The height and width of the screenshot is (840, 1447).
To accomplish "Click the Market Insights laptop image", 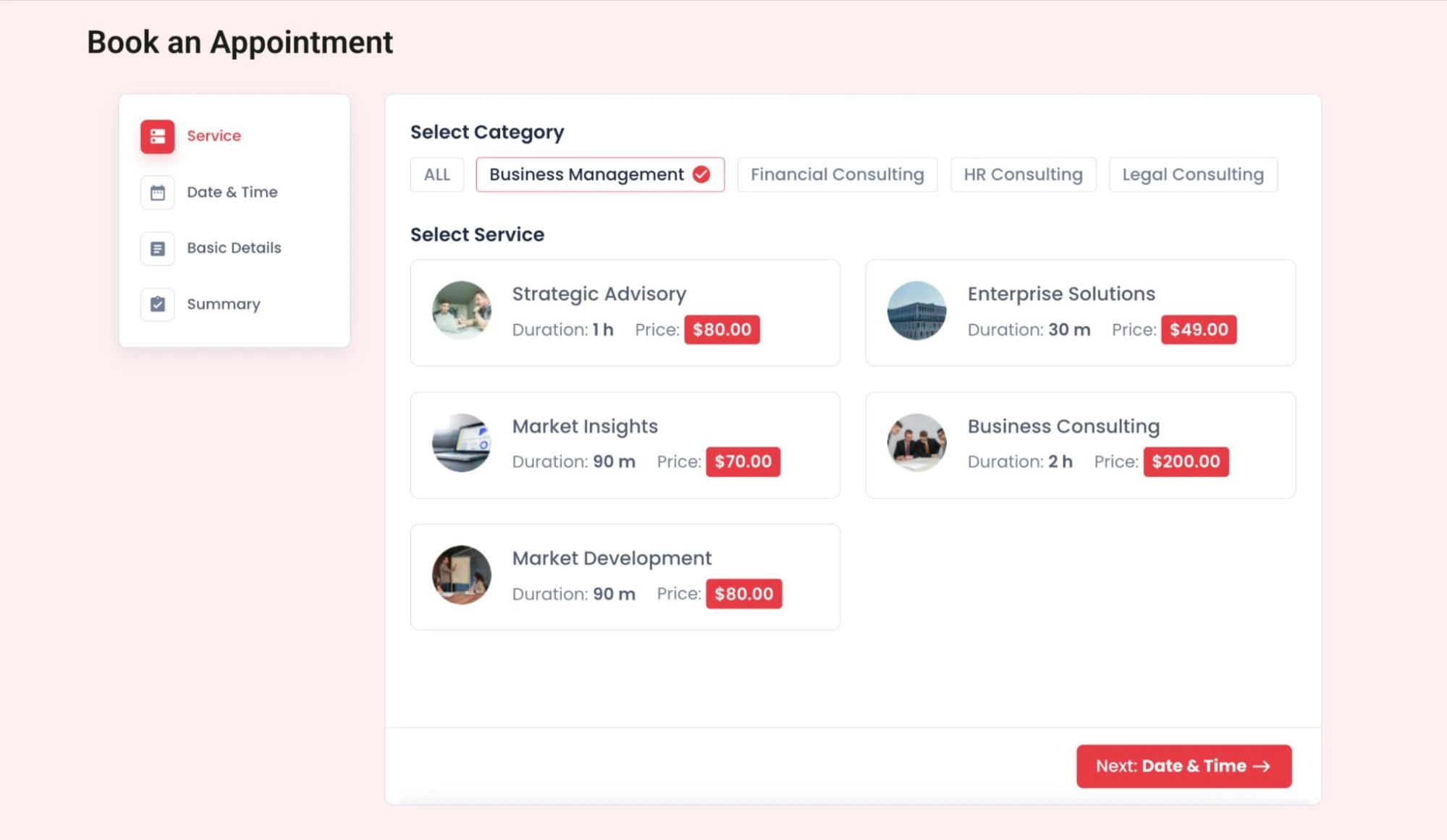I will click(x=460, y=443).
